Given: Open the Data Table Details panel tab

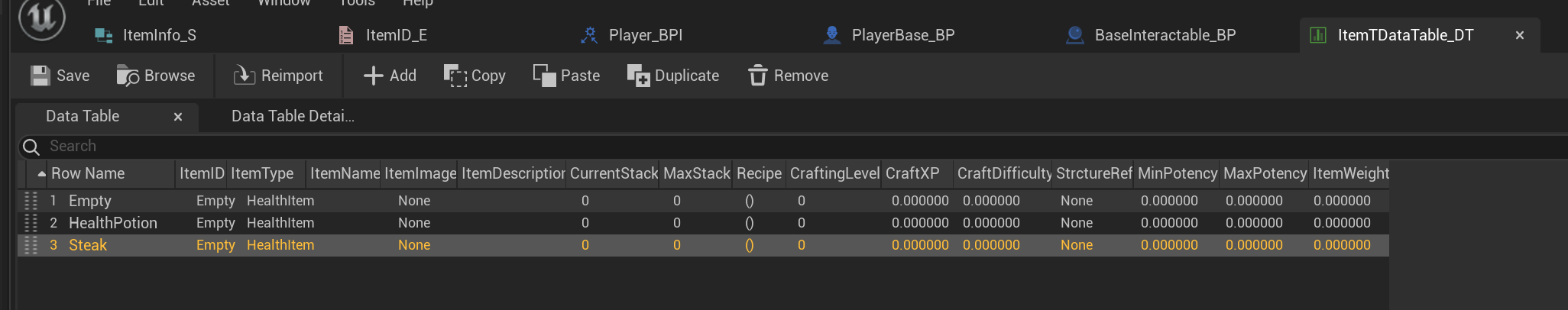Looking at the screenshot, I should tap(293, 116).
